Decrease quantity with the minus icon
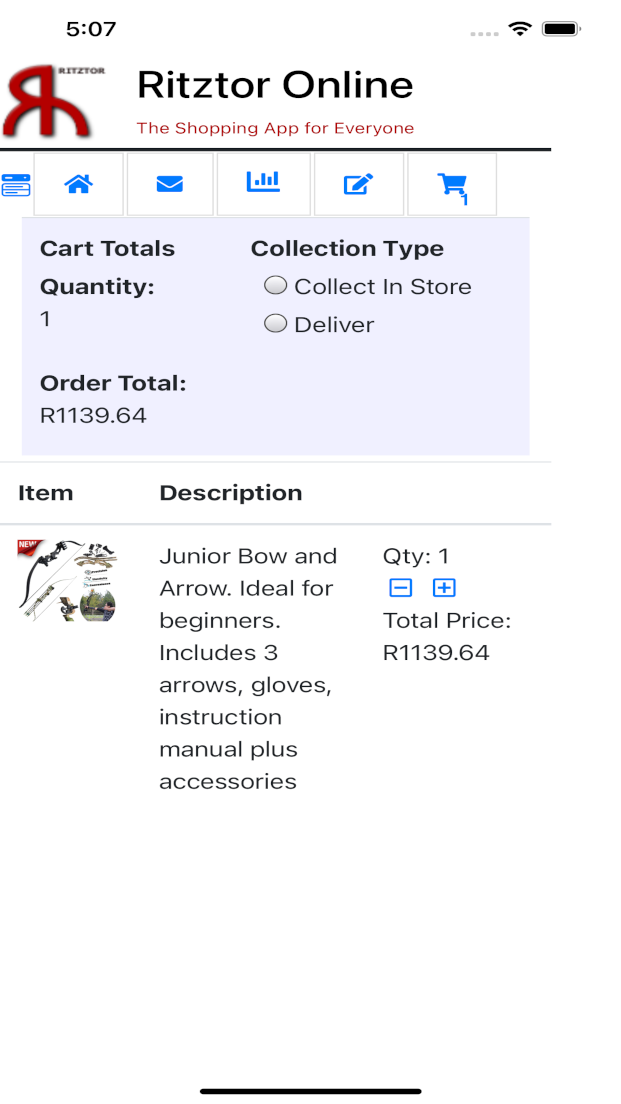This screenshot has width=621, height=1104. [400, 588]
